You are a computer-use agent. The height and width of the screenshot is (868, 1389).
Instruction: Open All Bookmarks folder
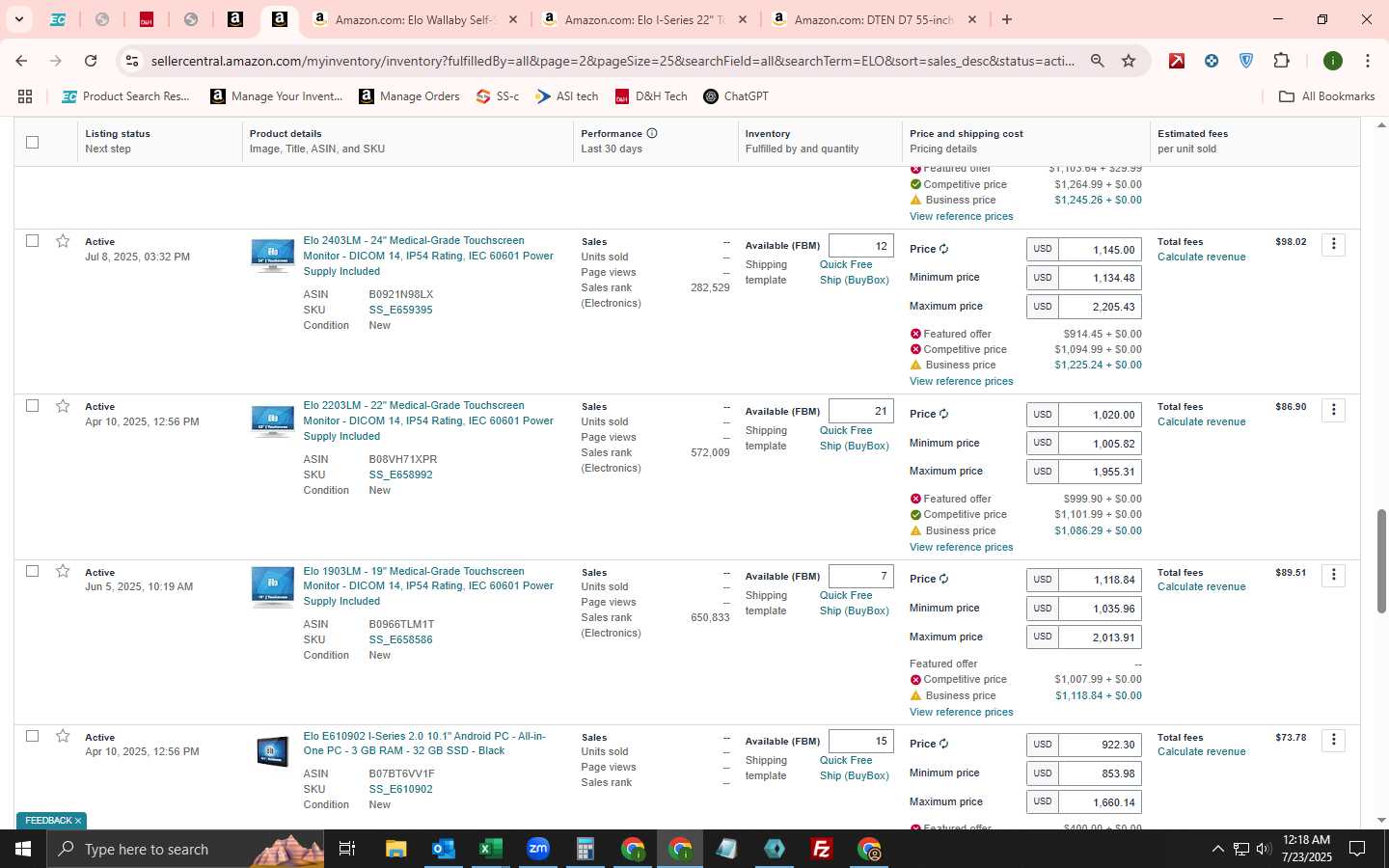coord(1326,96)
